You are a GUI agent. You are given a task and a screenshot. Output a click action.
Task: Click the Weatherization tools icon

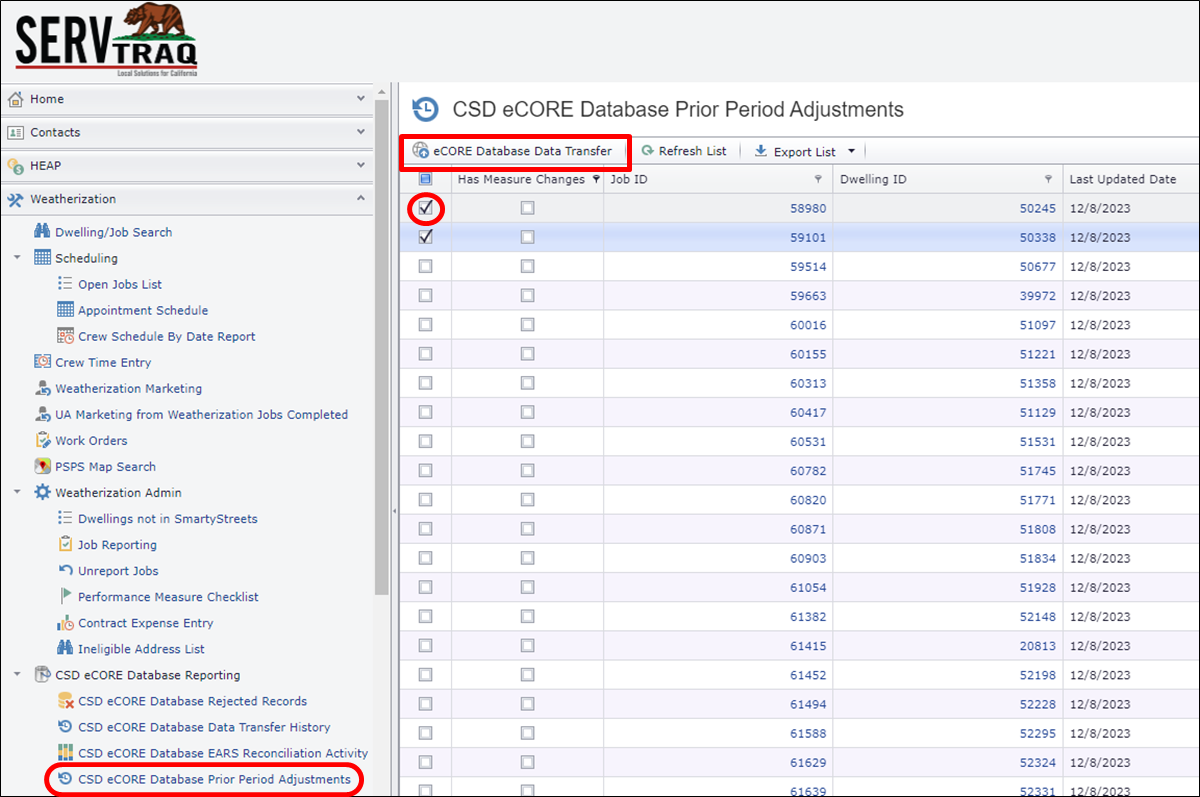click(x=15, y=199)
